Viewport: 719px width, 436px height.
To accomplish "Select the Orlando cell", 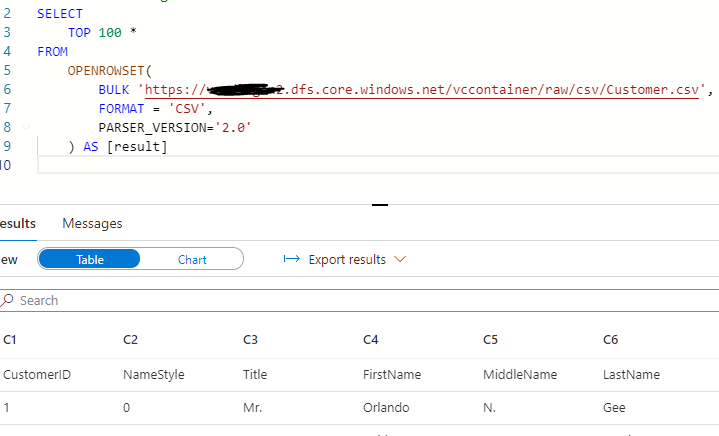I will (x=386, y=408).
